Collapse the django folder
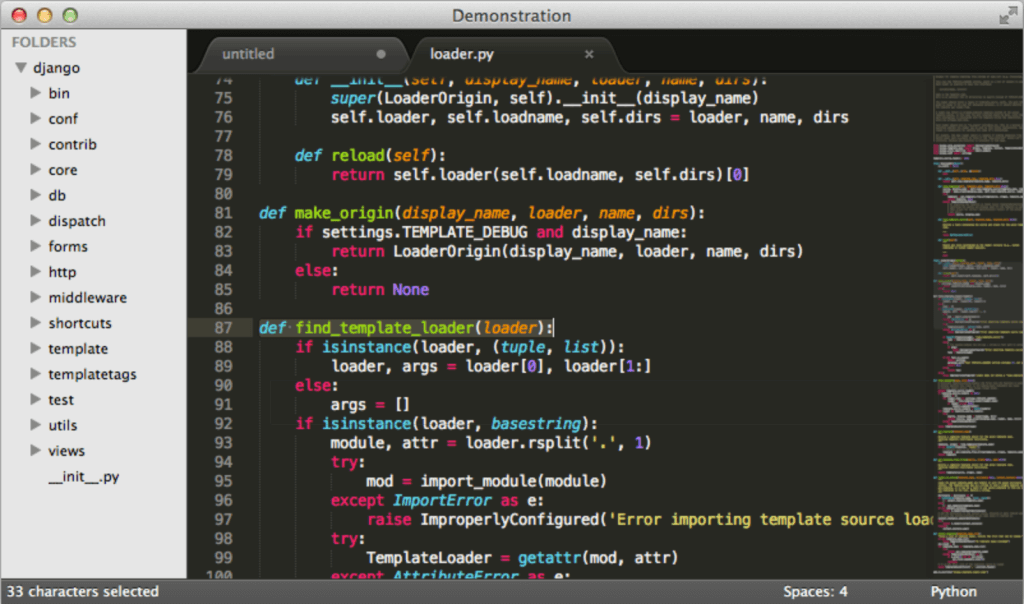The width and height of the screenshot is (1024, 604). 21,67
